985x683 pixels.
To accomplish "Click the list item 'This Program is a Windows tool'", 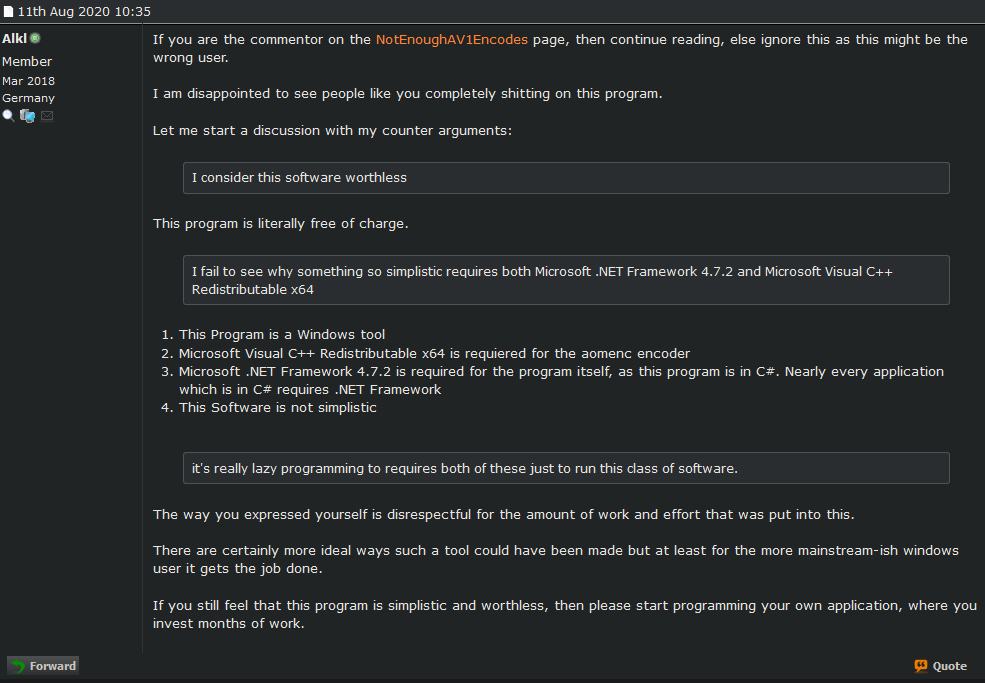I will 282,335.
